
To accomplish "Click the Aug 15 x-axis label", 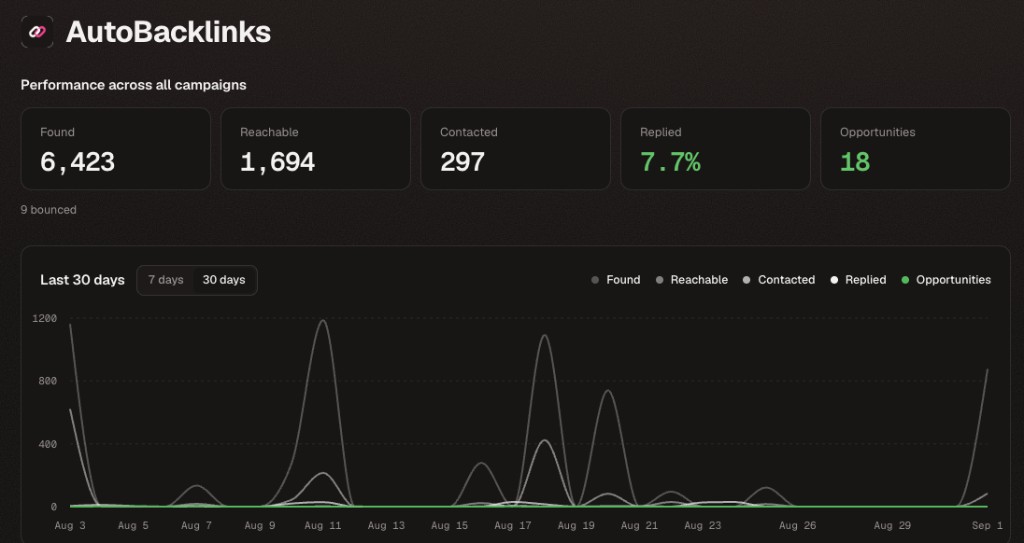I will (x=449, y=525).
